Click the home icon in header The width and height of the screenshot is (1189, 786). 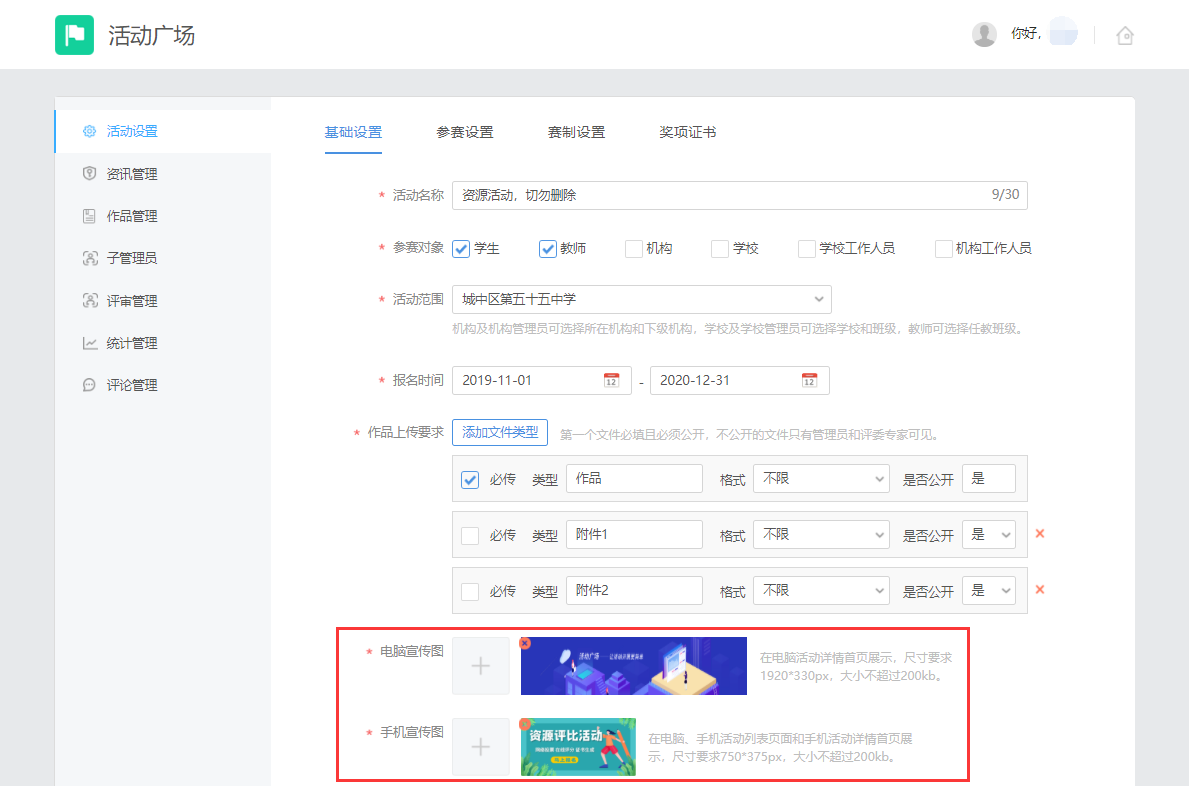coord(1125,36)
